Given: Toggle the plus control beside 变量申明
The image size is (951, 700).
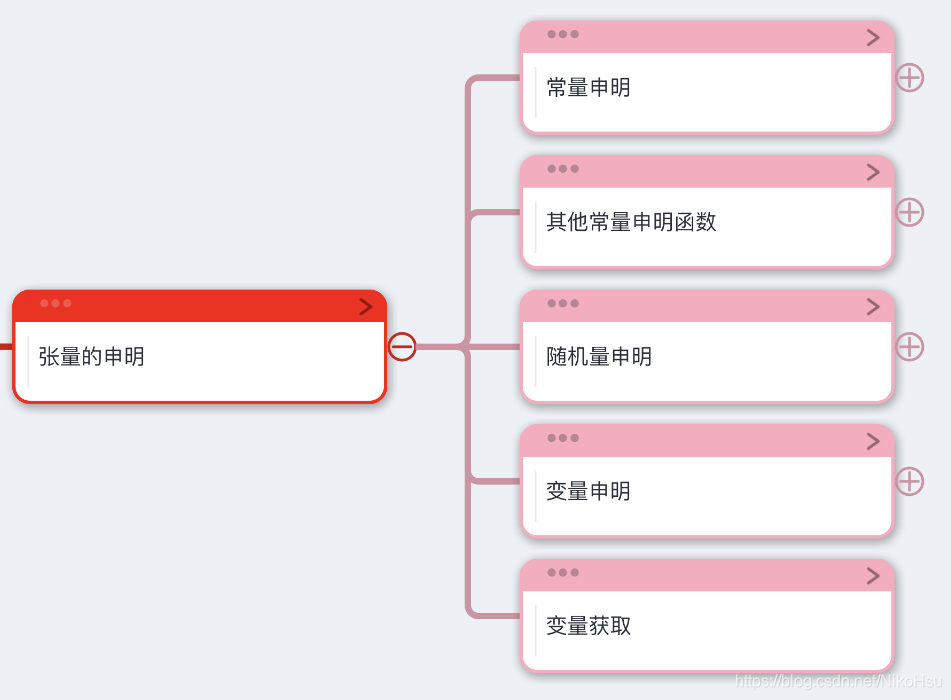Looking at the screenshot, I should [910, 481].
